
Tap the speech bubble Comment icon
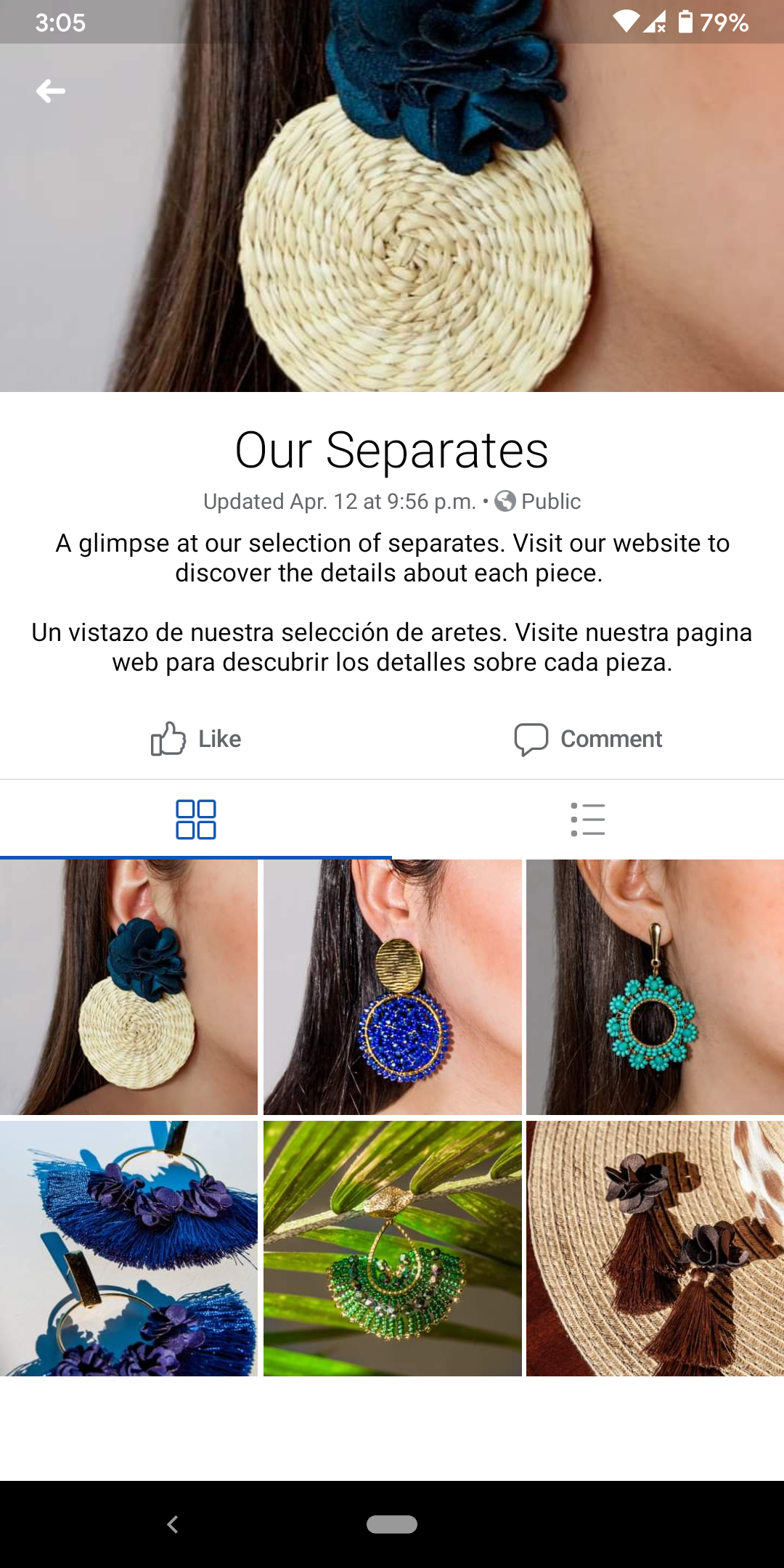(x=531, y=740)
